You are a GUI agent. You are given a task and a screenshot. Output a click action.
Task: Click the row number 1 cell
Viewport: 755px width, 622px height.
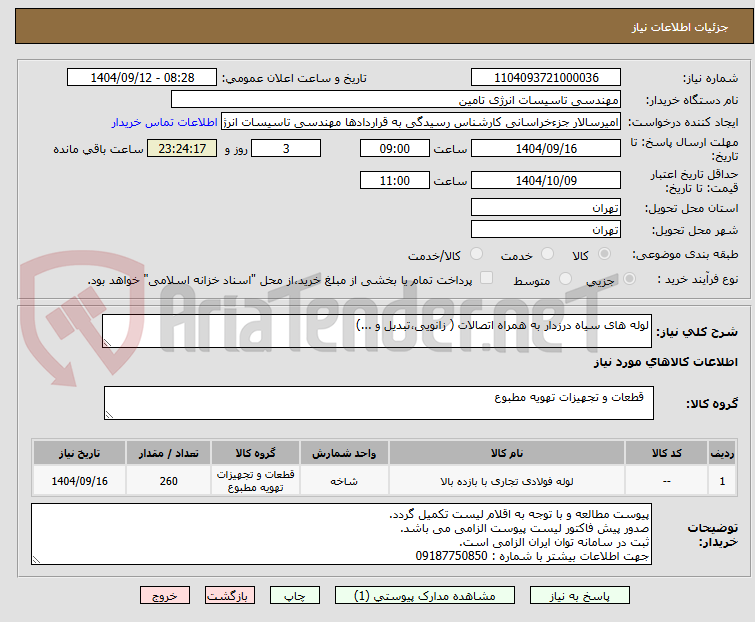[722, 481]
